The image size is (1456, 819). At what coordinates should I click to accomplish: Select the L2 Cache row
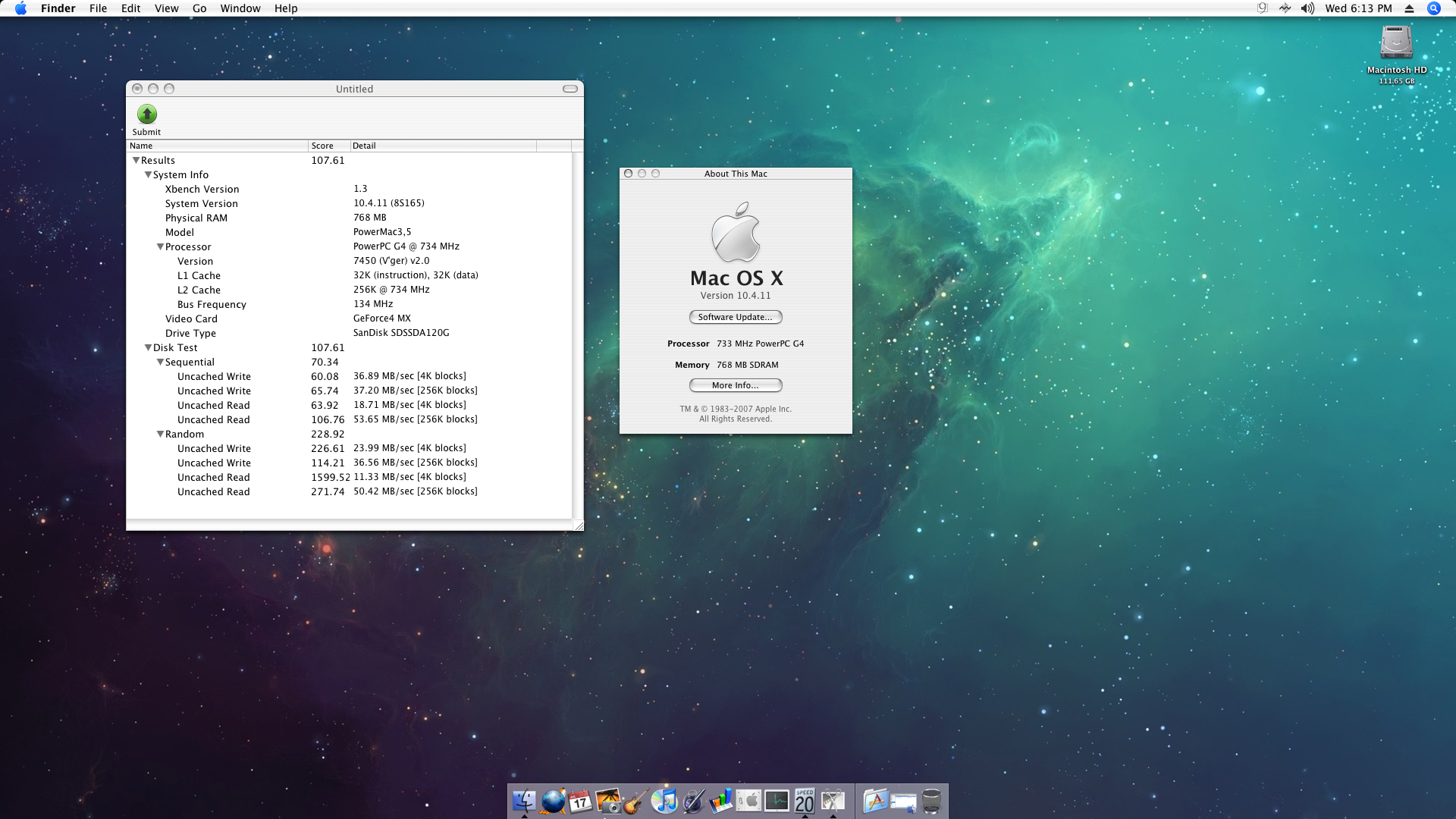click(349, 290)
